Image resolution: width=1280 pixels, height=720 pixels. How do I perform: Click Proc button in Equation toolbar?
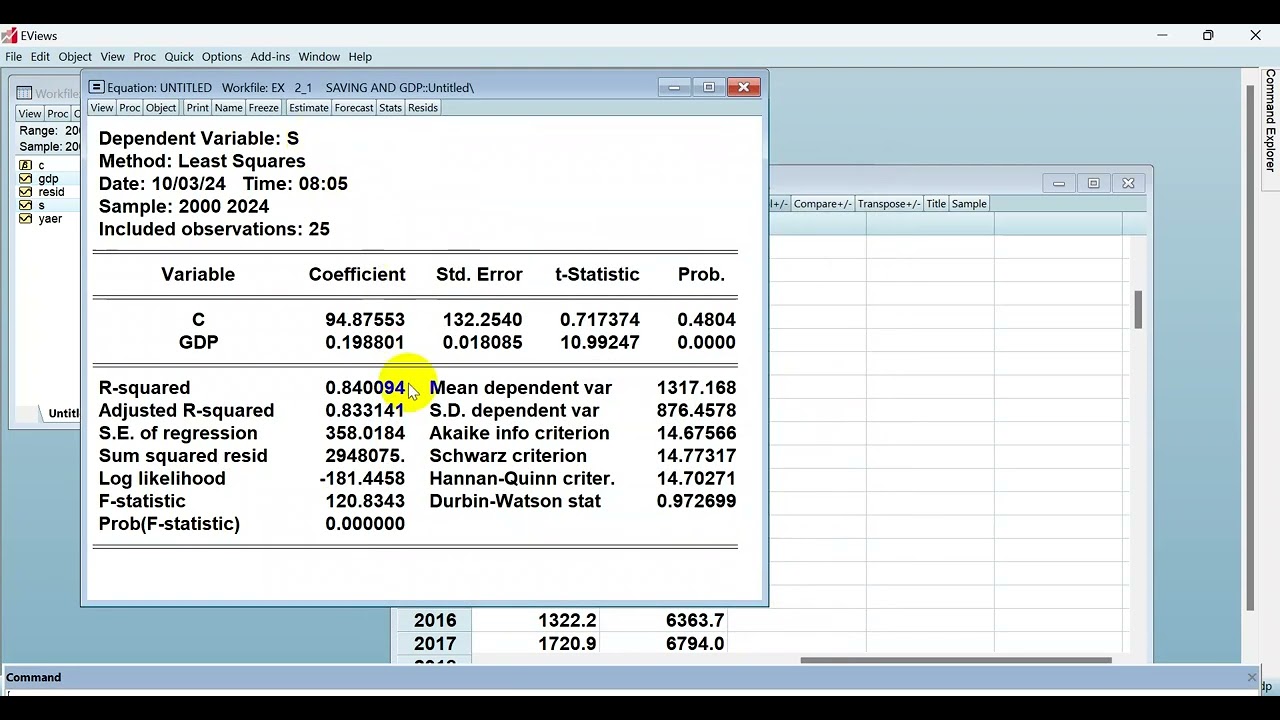(x=130, y=108)
